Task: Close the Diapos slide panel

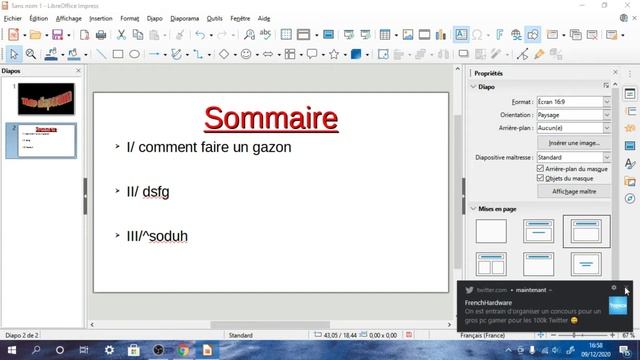Action: pyautogui.click(x=78, y=71)
